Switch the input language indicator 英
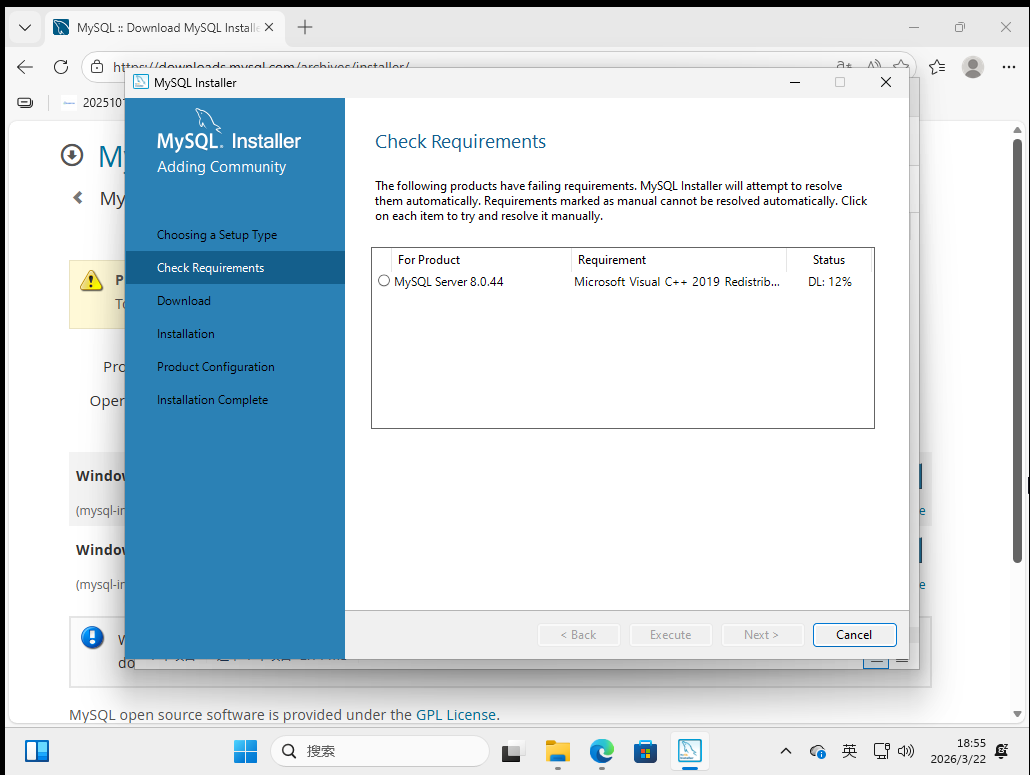1030x775 pixels. [x=849, y=751]
